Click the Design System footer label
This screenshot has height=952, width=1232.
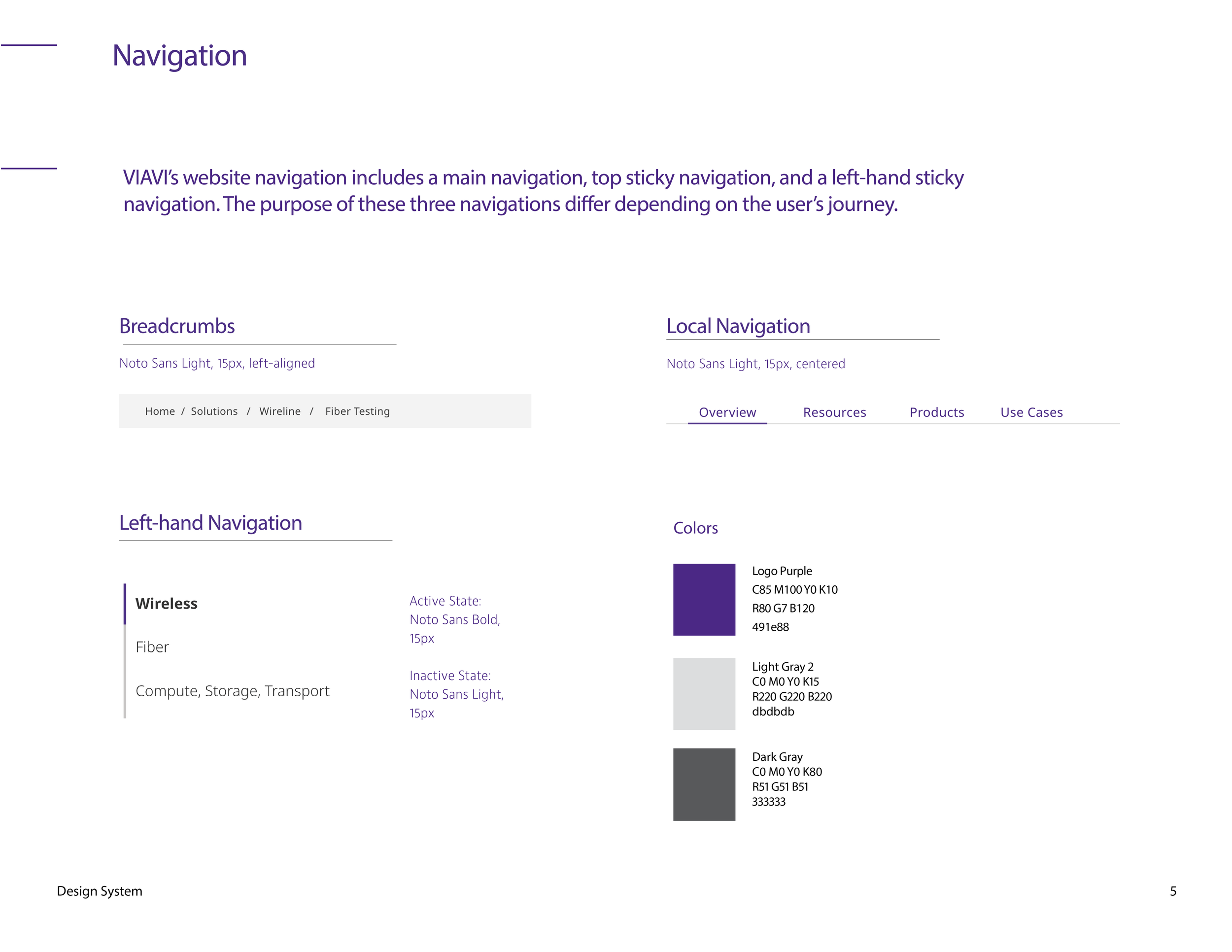click(99, 892)
